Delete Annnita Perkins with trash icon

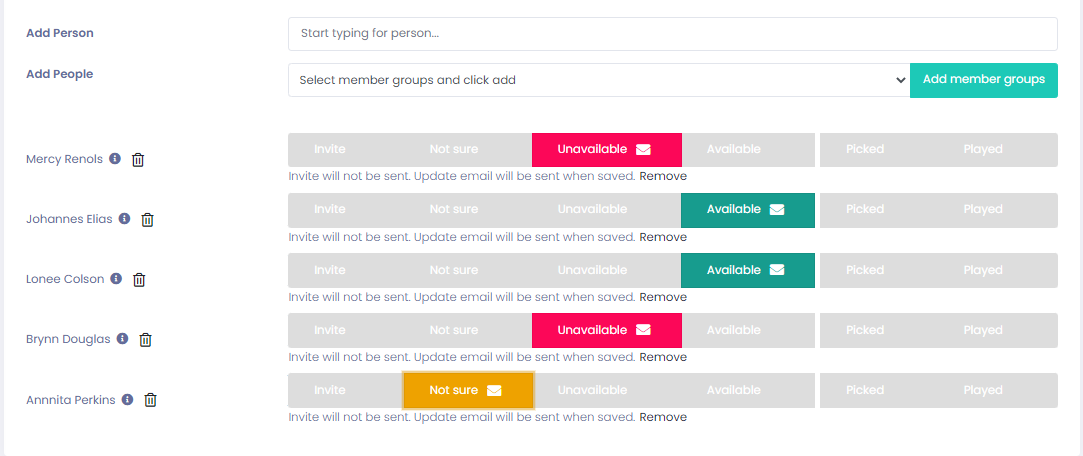point(150,400)
